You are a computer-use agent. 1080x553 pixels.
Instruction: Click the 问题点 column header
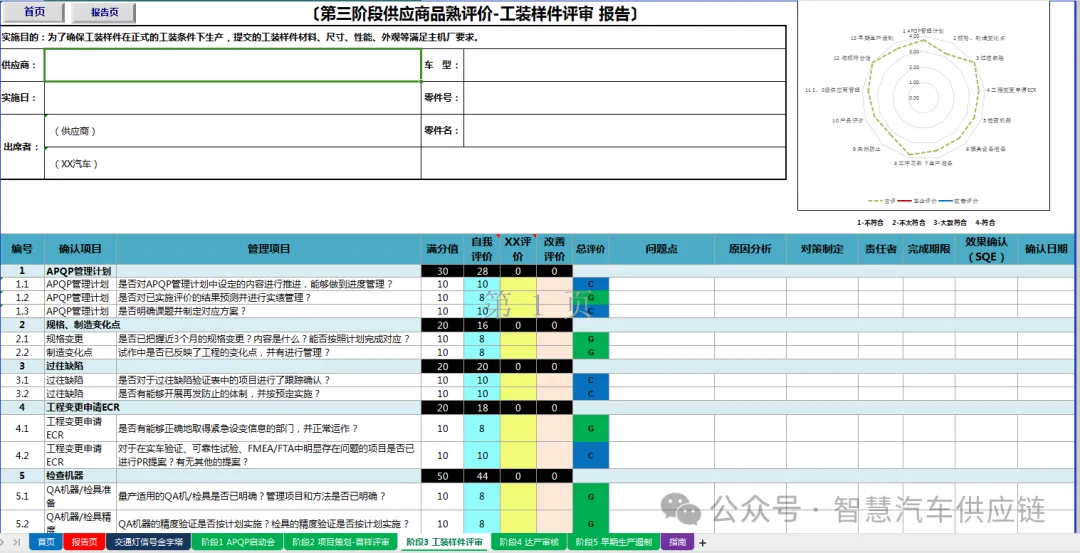(662, 249)
